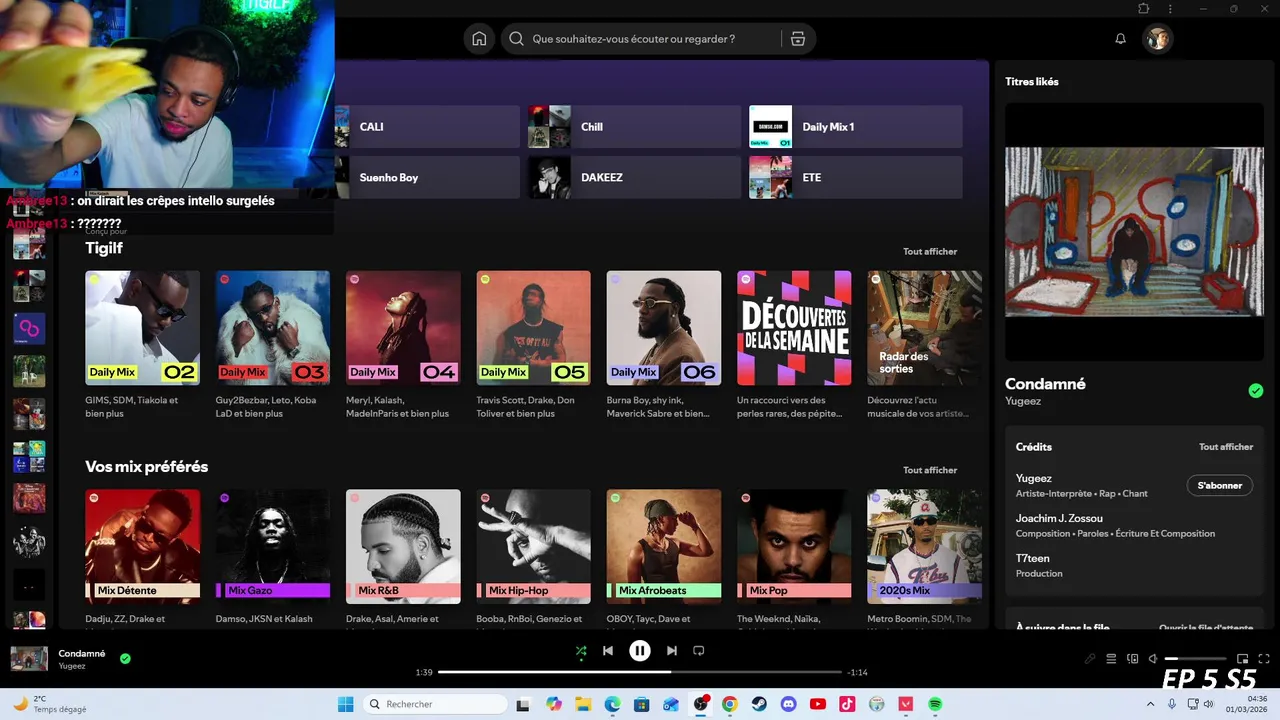The height and width of the screenshot is (720, 1280).
Task: Toggle shuffle playback
Action: (581, 651)
